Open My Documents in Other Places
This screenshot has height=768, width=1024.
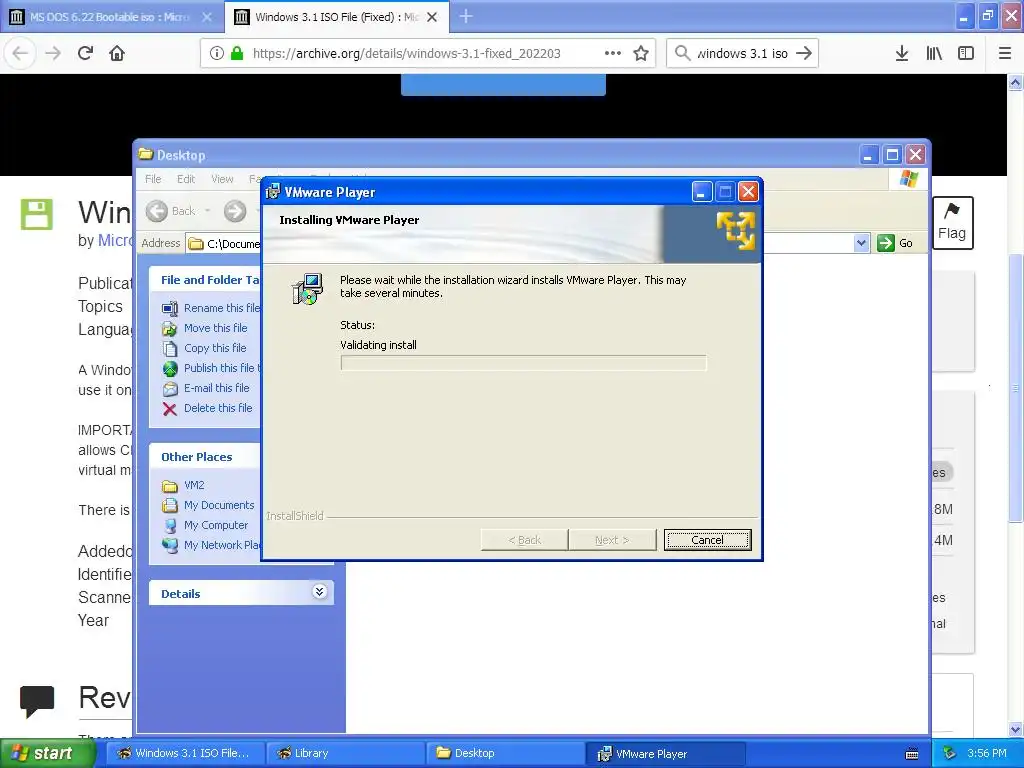coord(219,505)
